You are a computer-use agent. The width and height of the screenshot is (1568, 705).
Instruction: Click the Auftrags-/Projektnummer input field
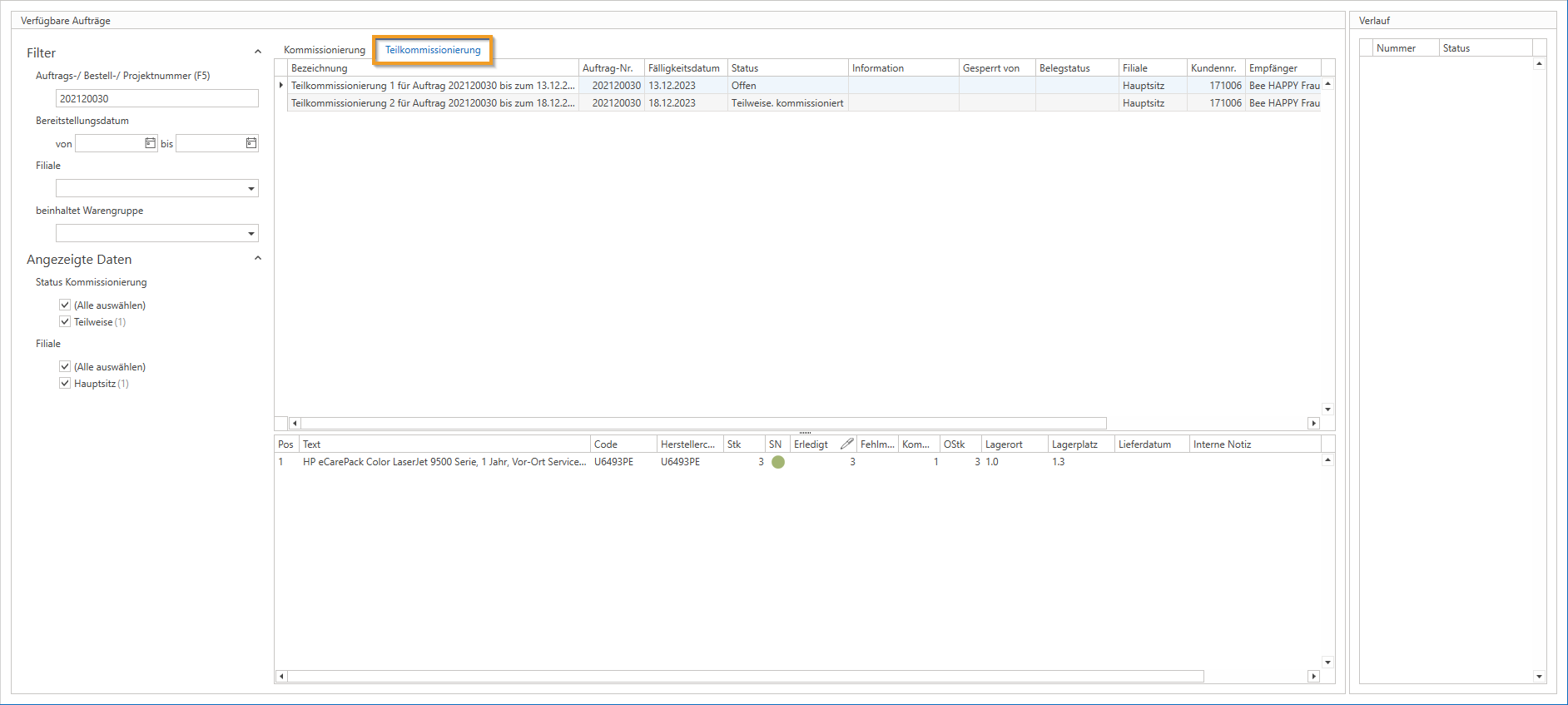[x=156, y=98]
